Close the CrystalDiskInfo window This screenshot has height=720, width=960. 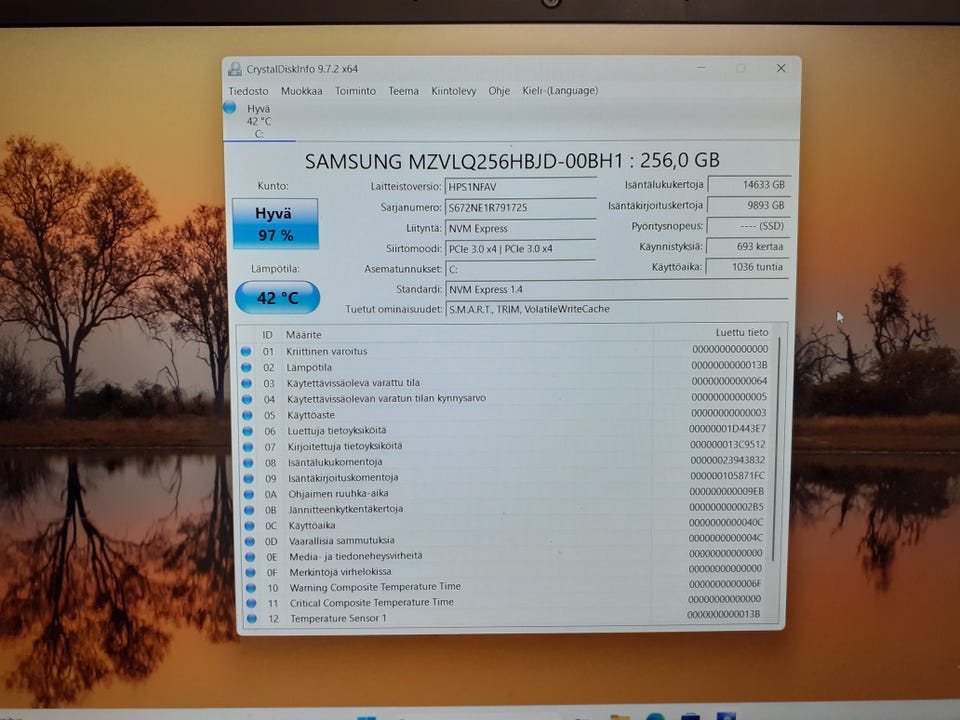(781, 68)
